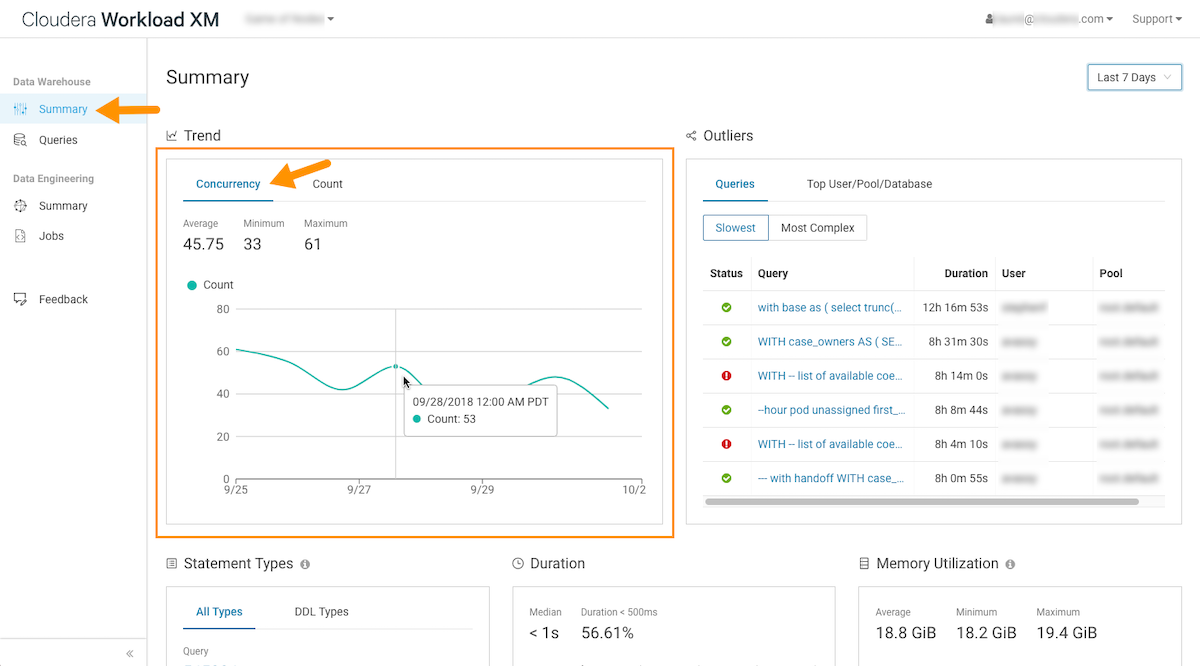Screen dimensions: 1200x666
Task: Collapse the sidebar with double-chevron icon
Action: (129, 653)
